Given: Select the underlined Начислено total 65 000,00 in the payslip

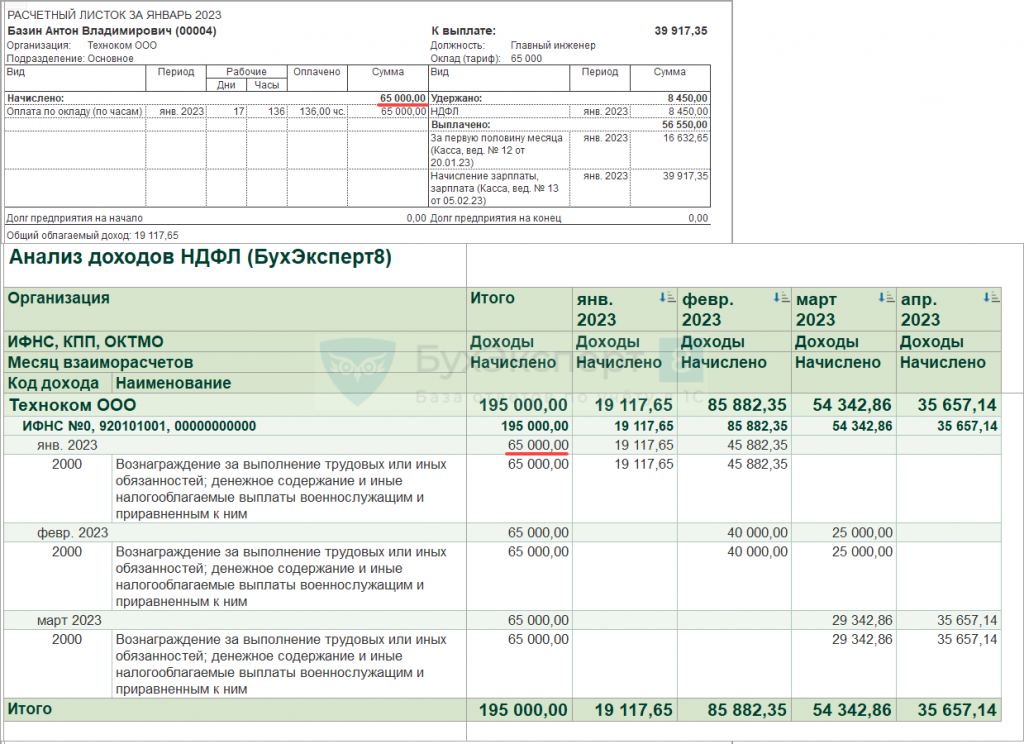Looking at the screenshot, I should pos(403,98).
